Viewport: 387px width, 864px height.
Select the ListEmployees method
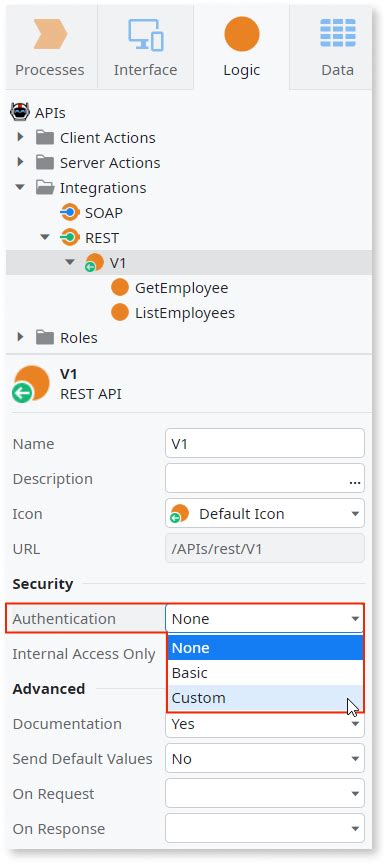[185, 313]
